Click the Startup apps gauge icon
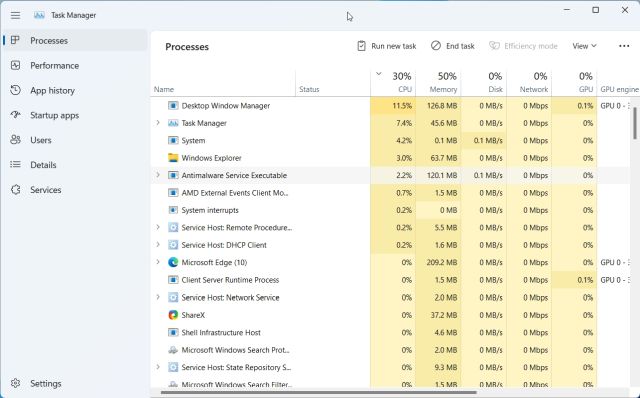The height and width of the screenshot is (398, 640). pyautogui.click(x=15, y=115)
